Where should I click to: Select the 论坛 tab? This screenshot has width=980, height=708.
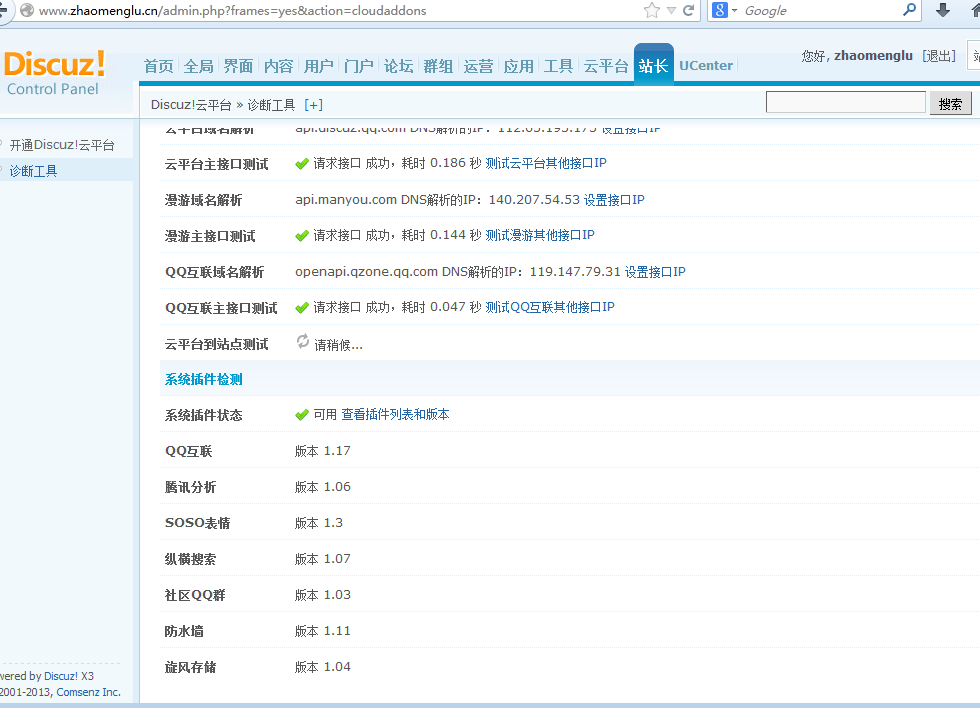pyautogui.click(x=399, y=66)
